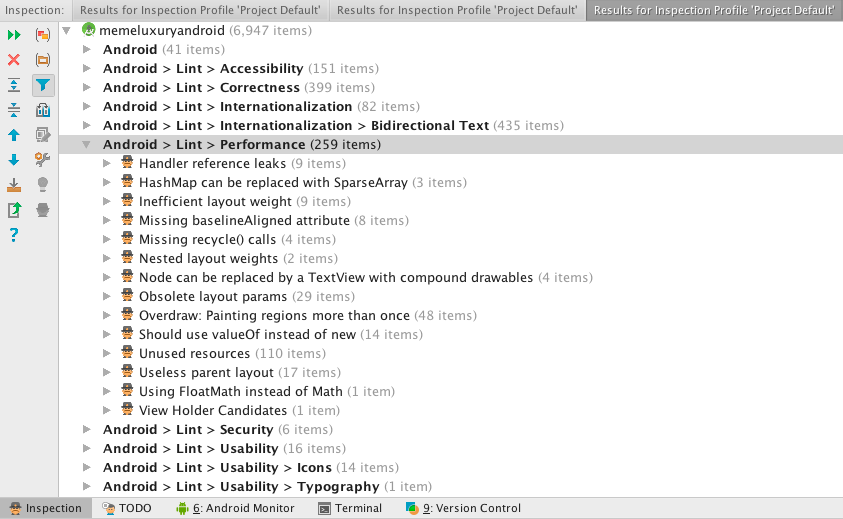843x519 pixels.
Task: Open the Android Monitor tool window
Action: 235,508
